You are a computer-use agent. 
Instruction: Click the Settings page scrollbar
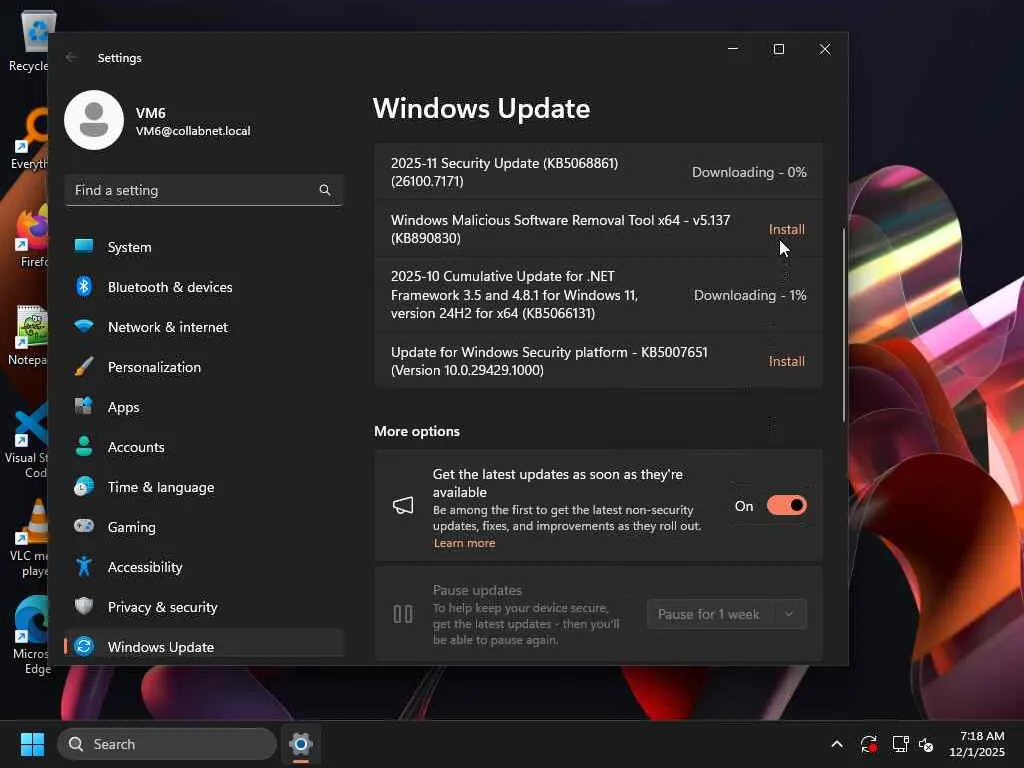pos(844,325)
